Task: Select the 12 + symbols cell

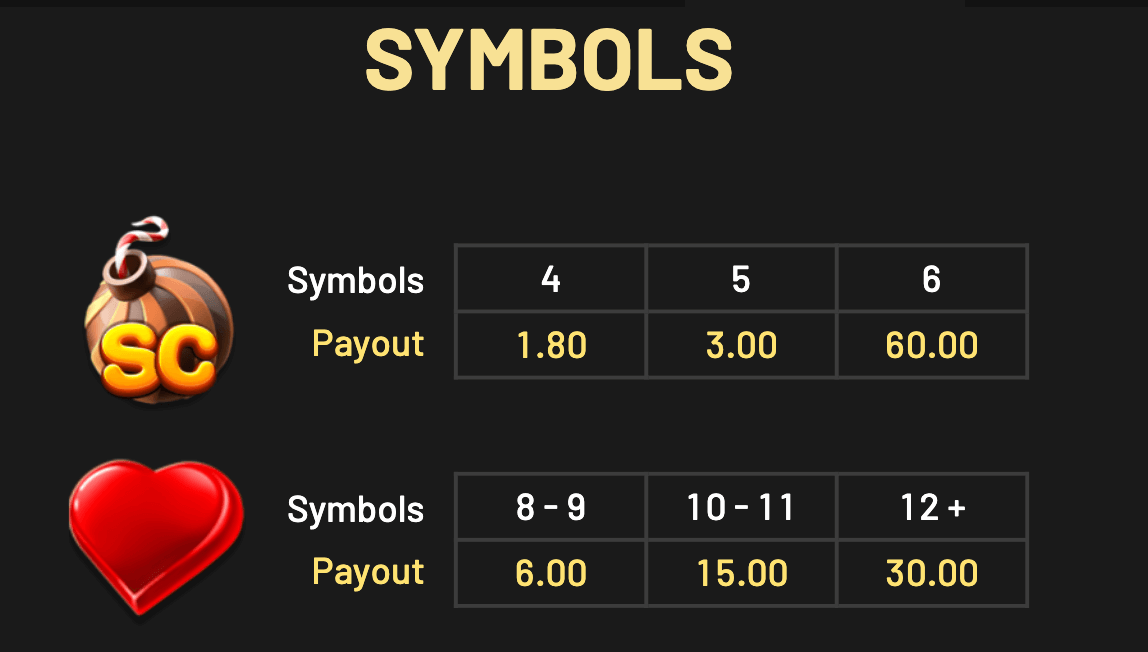Action: coord(932,508)
